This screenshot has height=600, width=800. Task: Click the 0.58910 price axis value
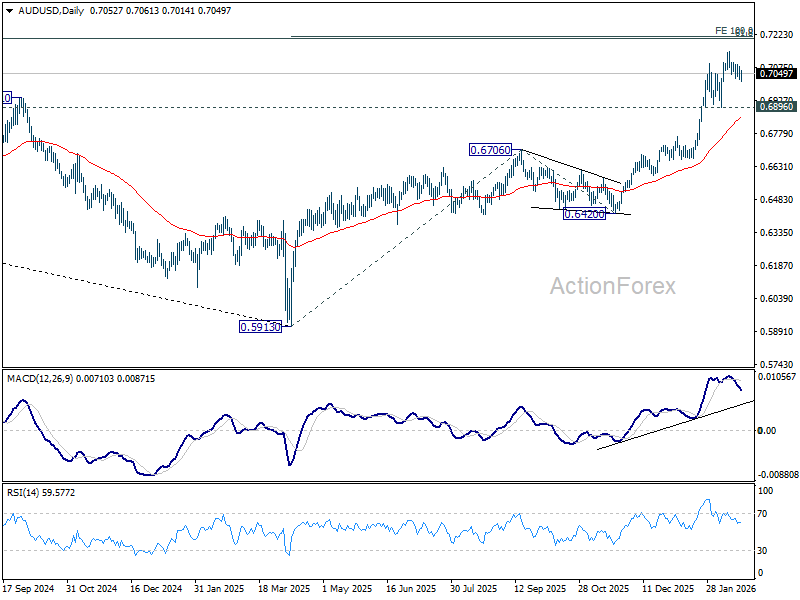777,332
